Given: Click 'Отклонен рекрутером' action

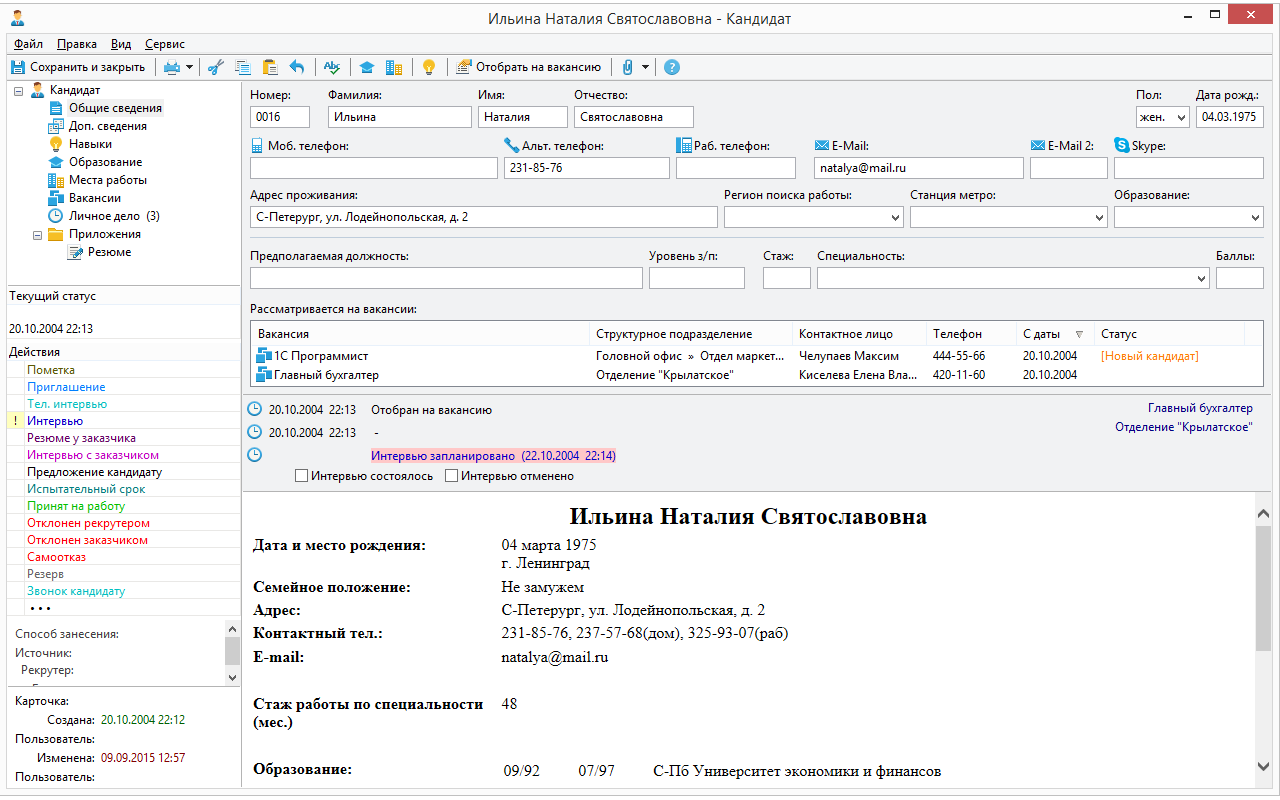Looking at the screenshot, I should click(x=88, y=523).
